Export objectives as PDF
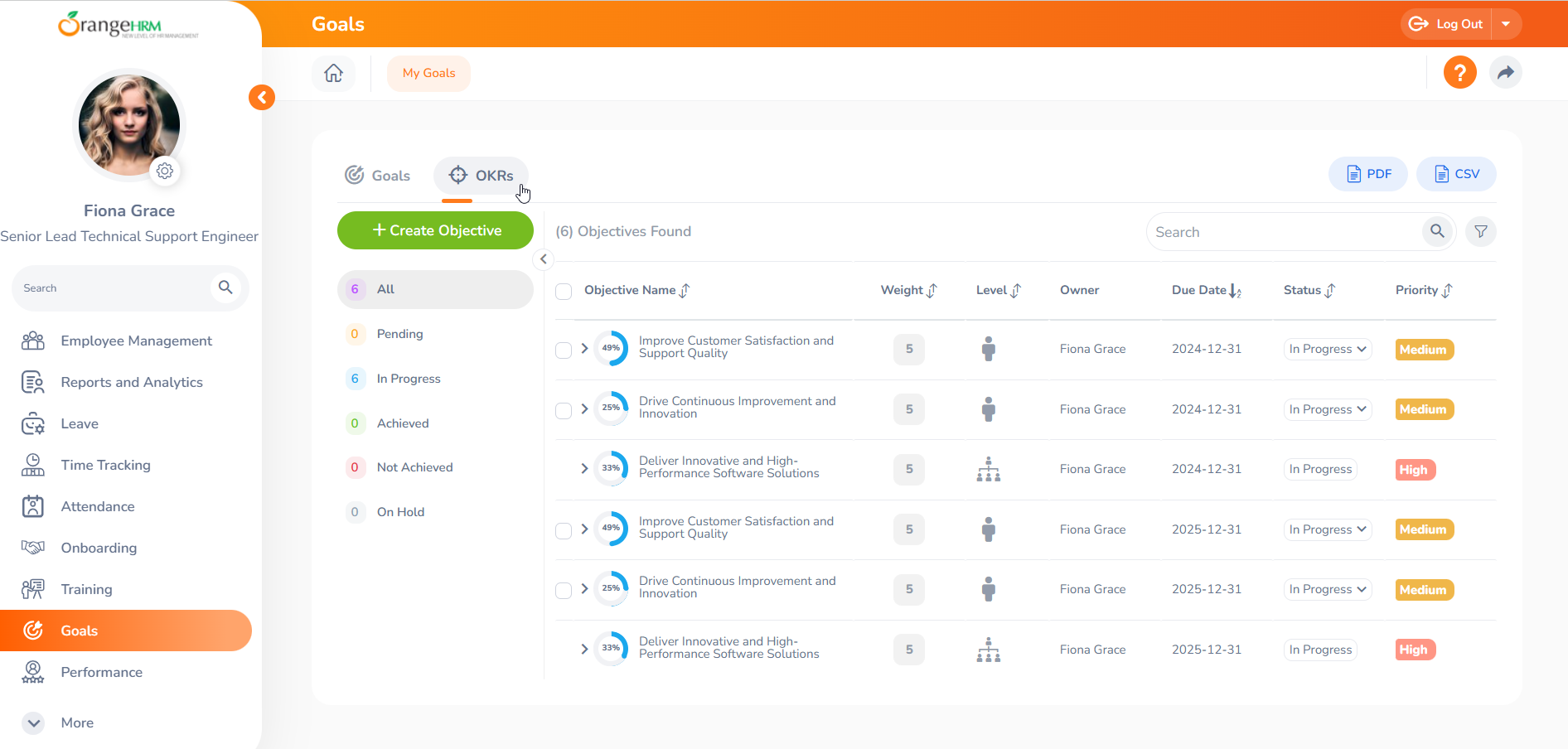 pos(1368,174)
